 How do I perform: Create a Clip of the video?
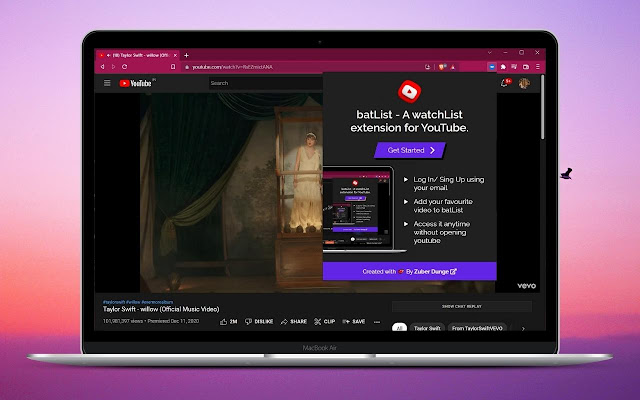(325, 322)
